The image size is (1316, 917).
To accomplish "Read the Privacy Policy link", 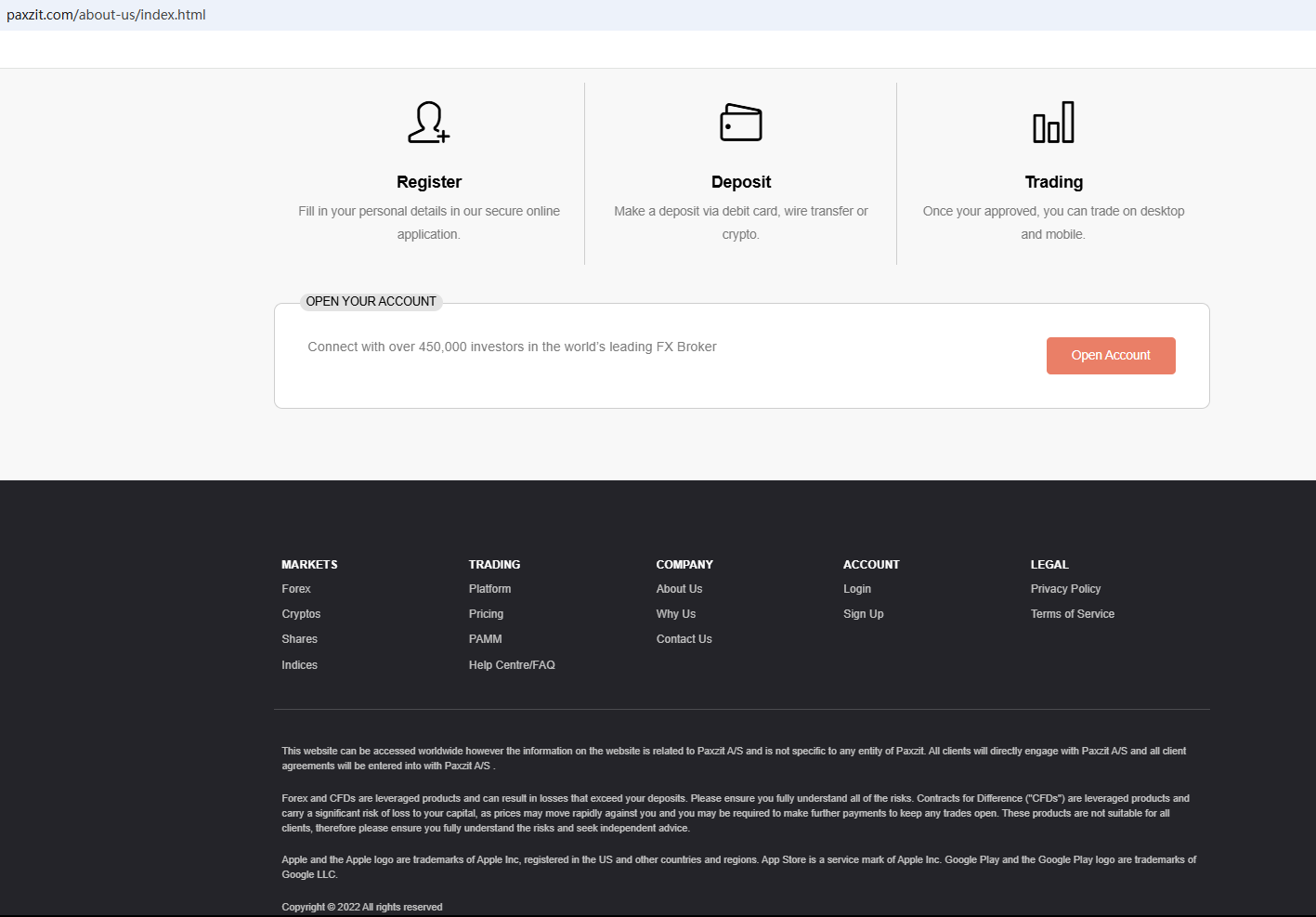I will tap(1065, 589).
